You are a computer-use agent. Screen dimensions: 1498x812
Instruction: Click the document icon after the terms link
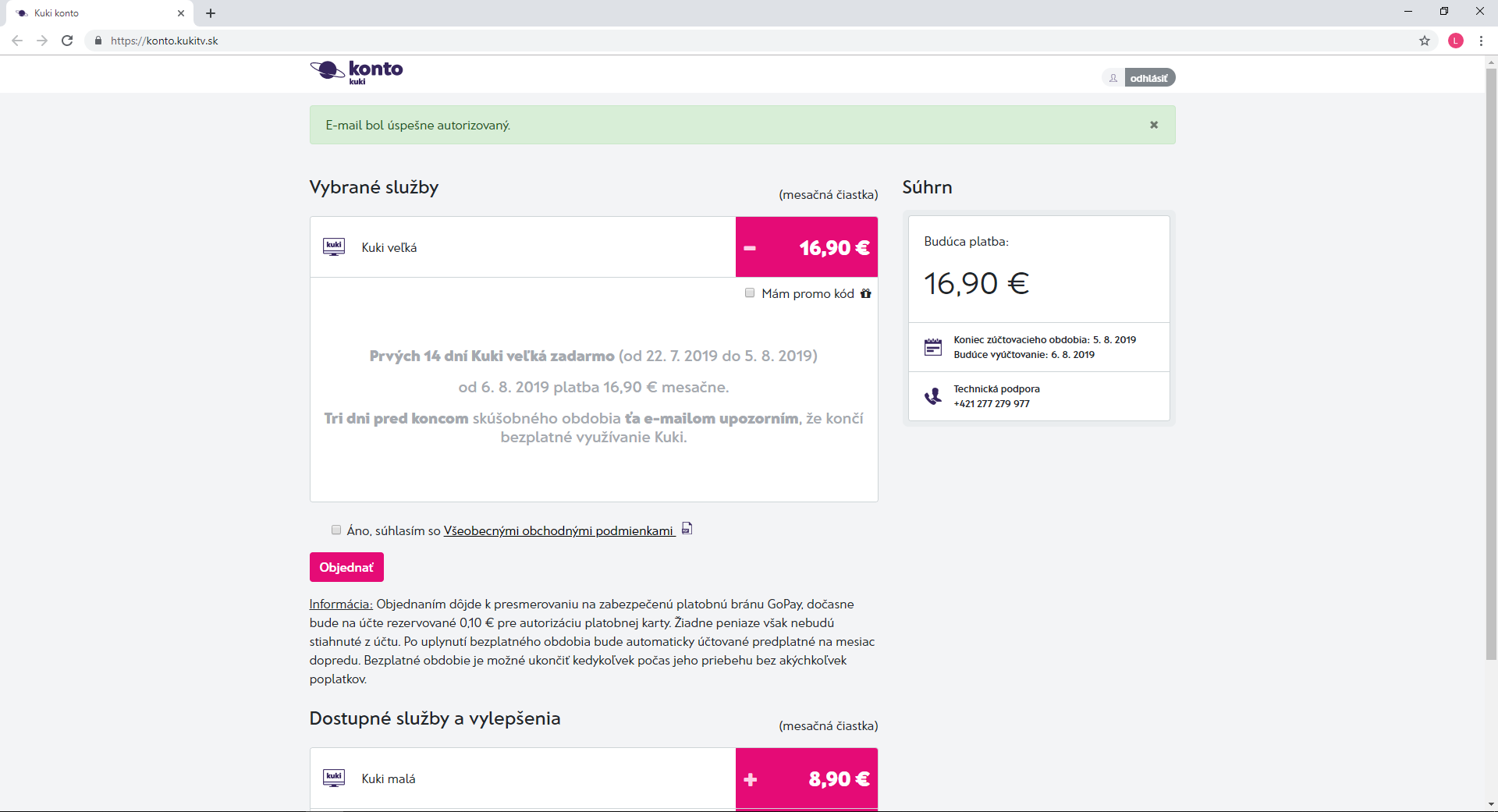coord(687,529)
